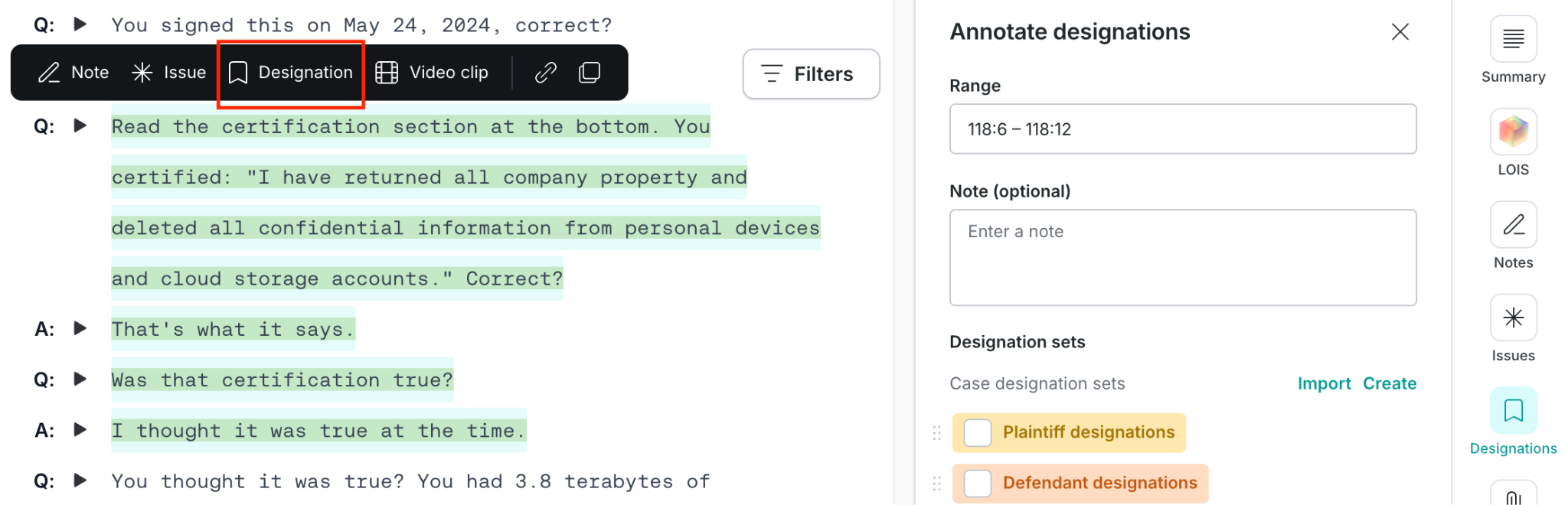Click the Import designation sets link
Image resolution: width=1568 pixels, height=505 pixels.
tap(1324, 383)
